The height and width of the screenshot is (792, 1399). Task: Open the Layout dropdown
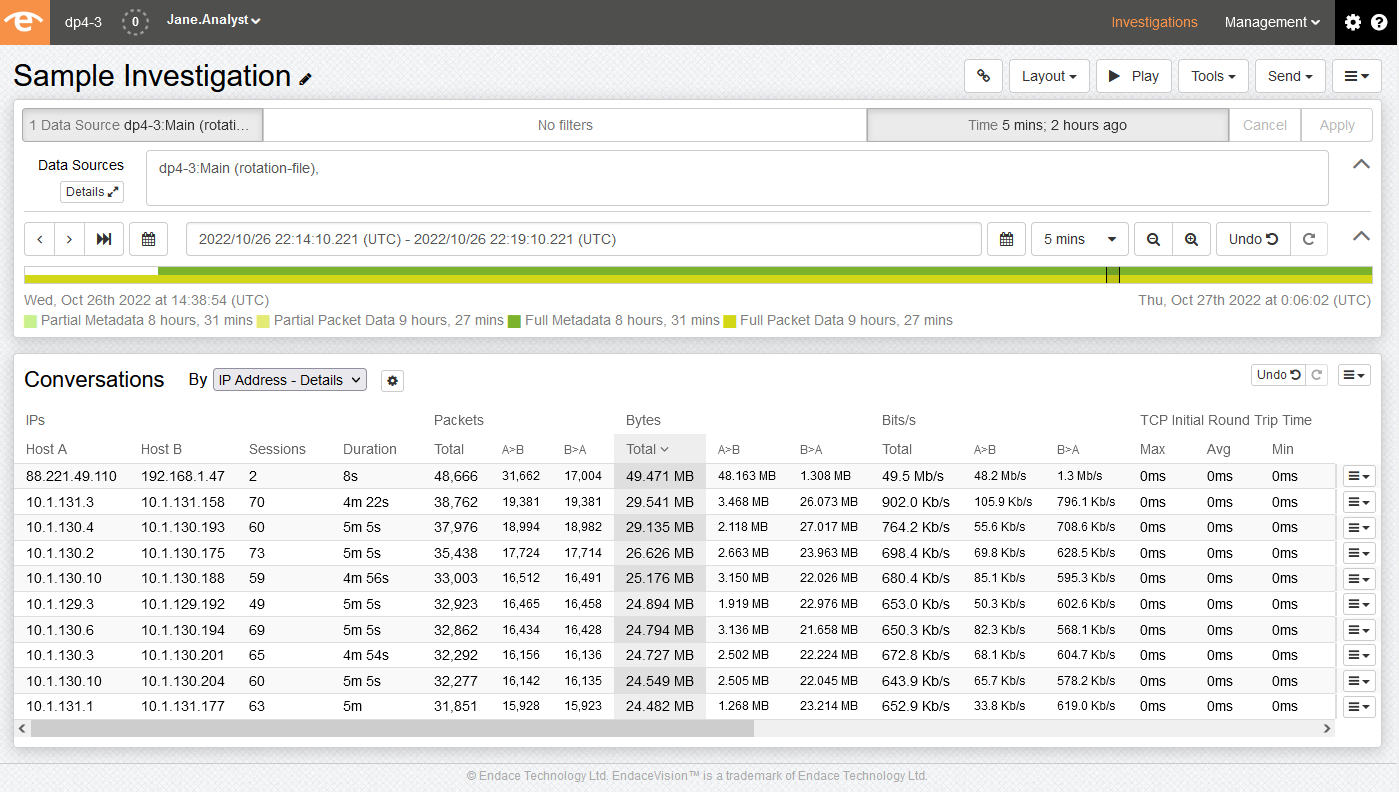1049,76
